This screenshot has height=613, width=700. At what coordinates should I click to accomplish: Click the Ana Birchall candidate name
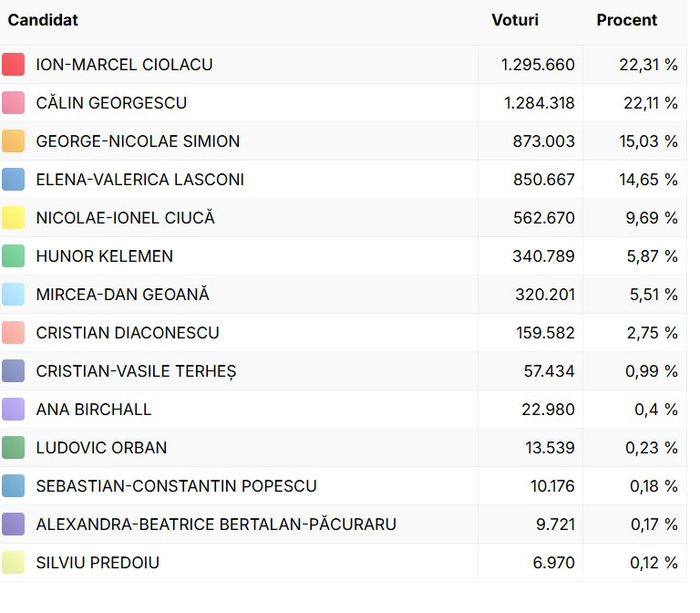94,410
